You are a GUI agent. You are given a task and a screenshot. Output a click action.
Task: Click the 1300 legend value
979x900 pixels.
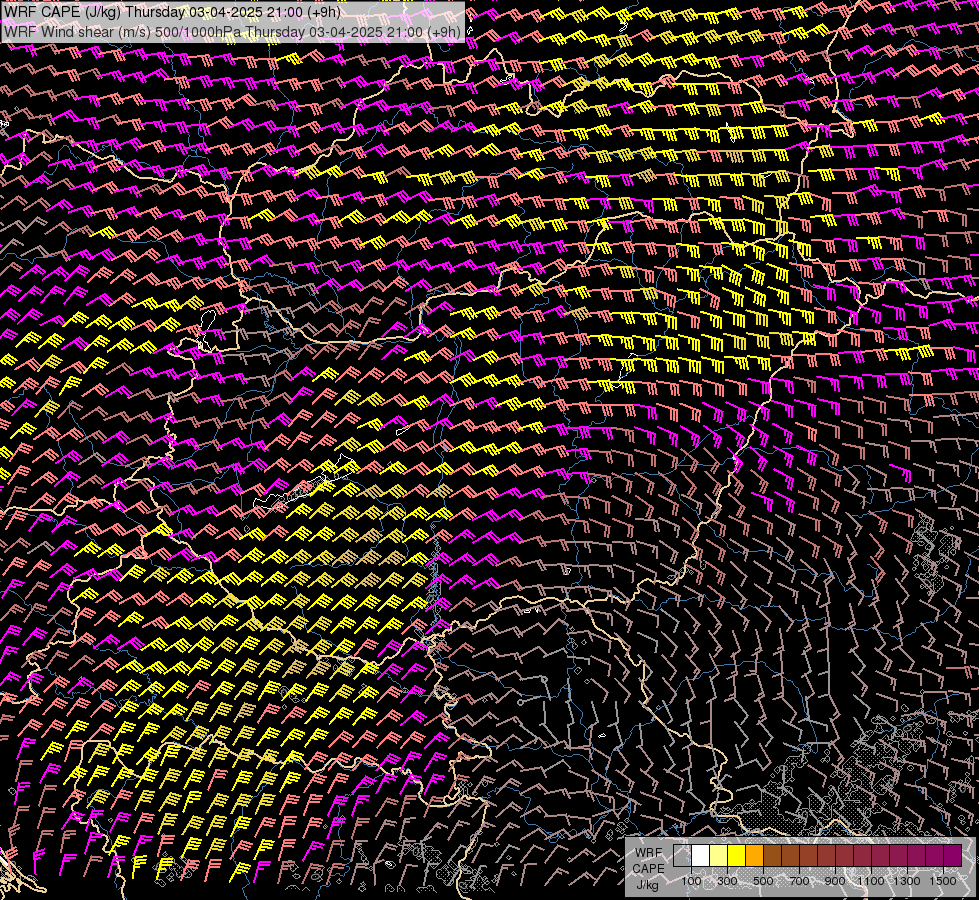coord(907,881)
